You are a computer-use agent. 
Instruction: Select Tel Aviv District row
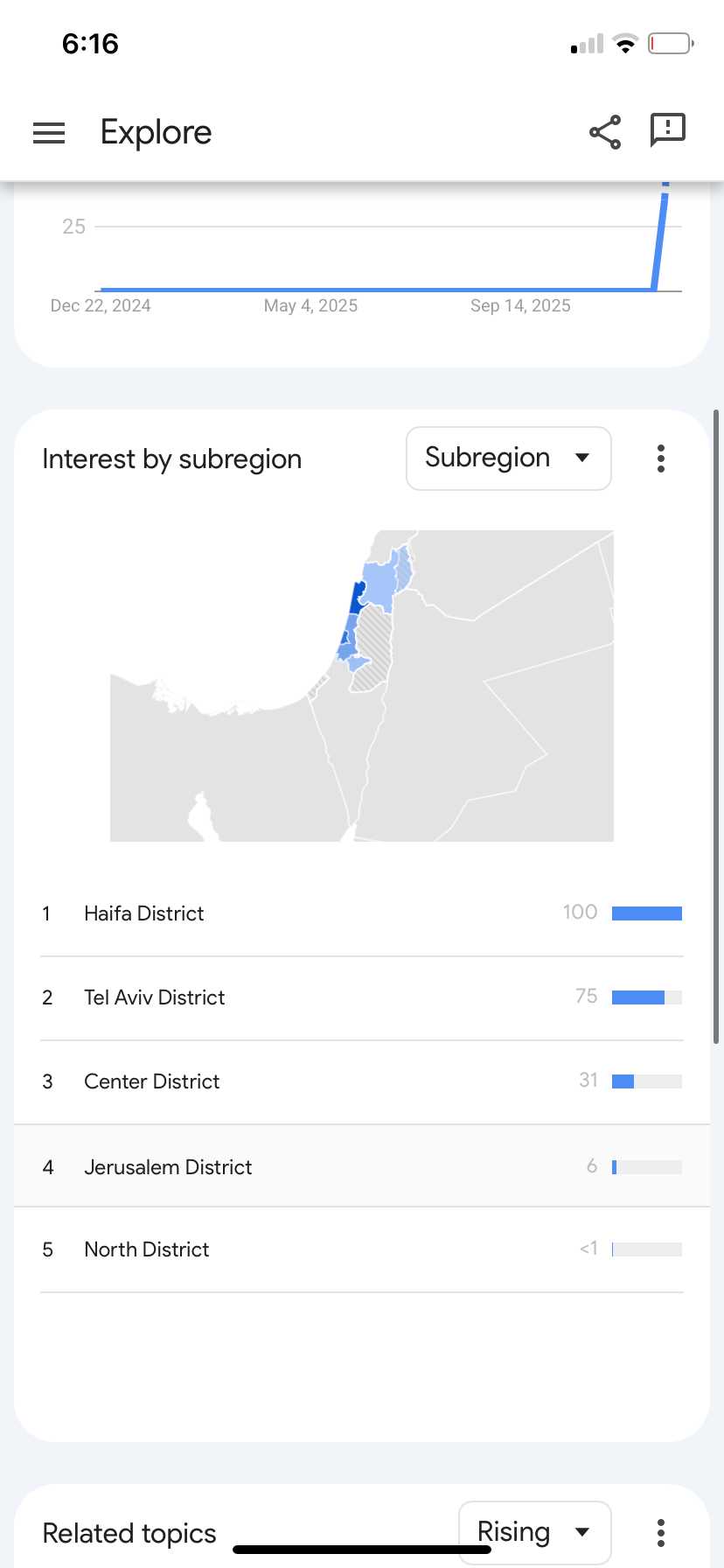click(x=155, y=997)
